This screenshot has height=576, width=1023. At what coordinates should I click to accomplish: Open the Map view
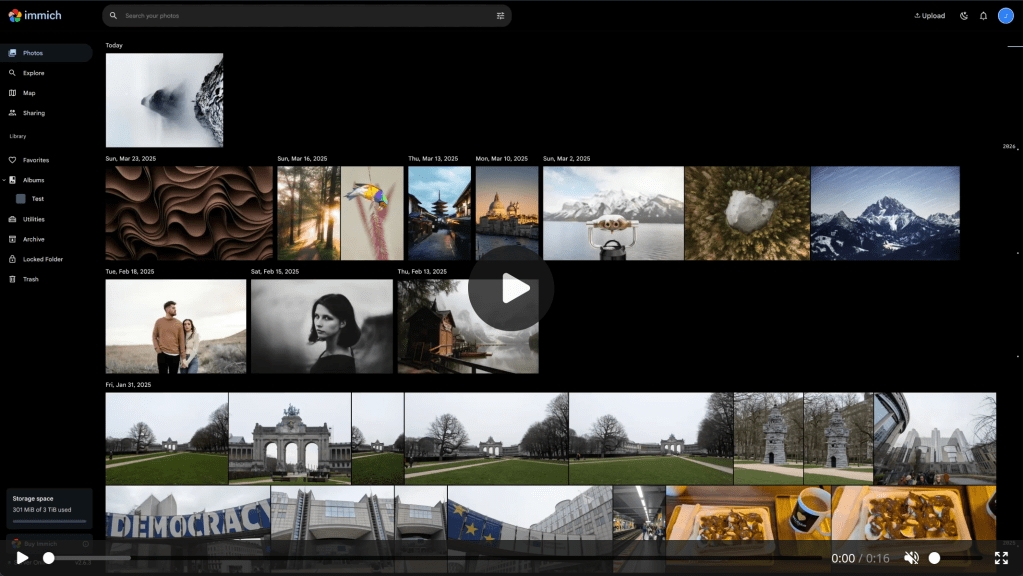29,93
